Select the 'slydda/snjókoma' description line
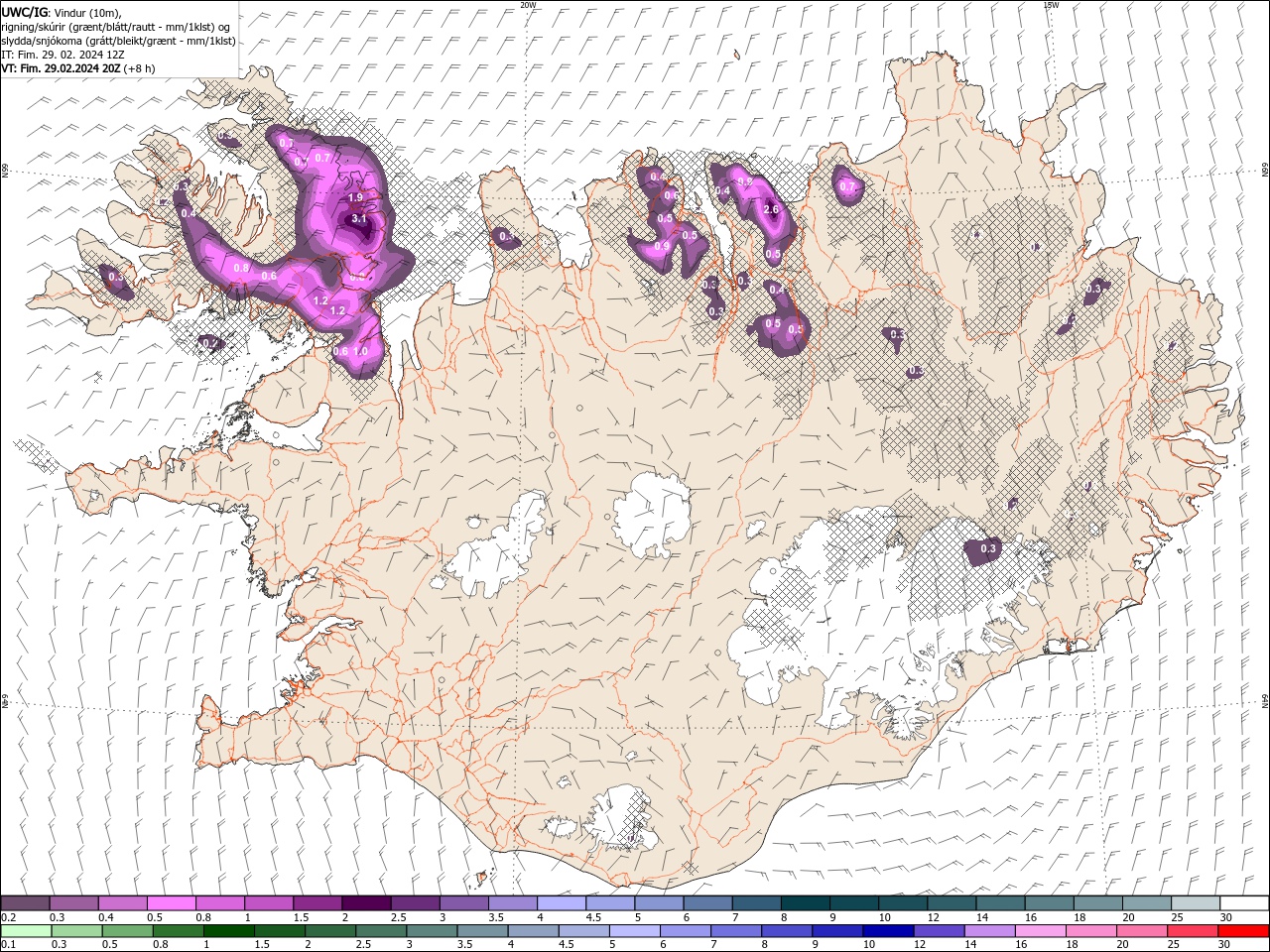The height and width of the screenshot is (952, 1270). 118,41
